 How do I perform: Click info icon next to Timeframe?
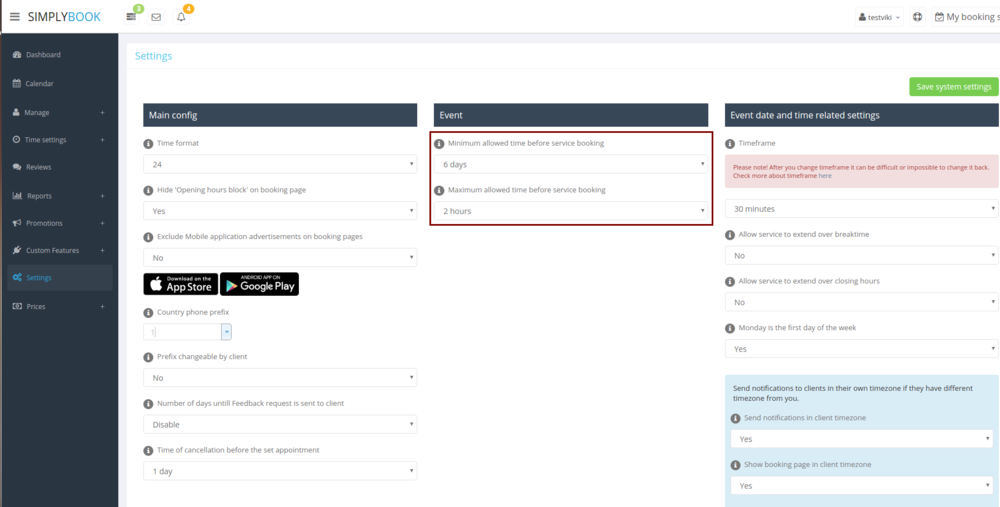click(730, 144)
